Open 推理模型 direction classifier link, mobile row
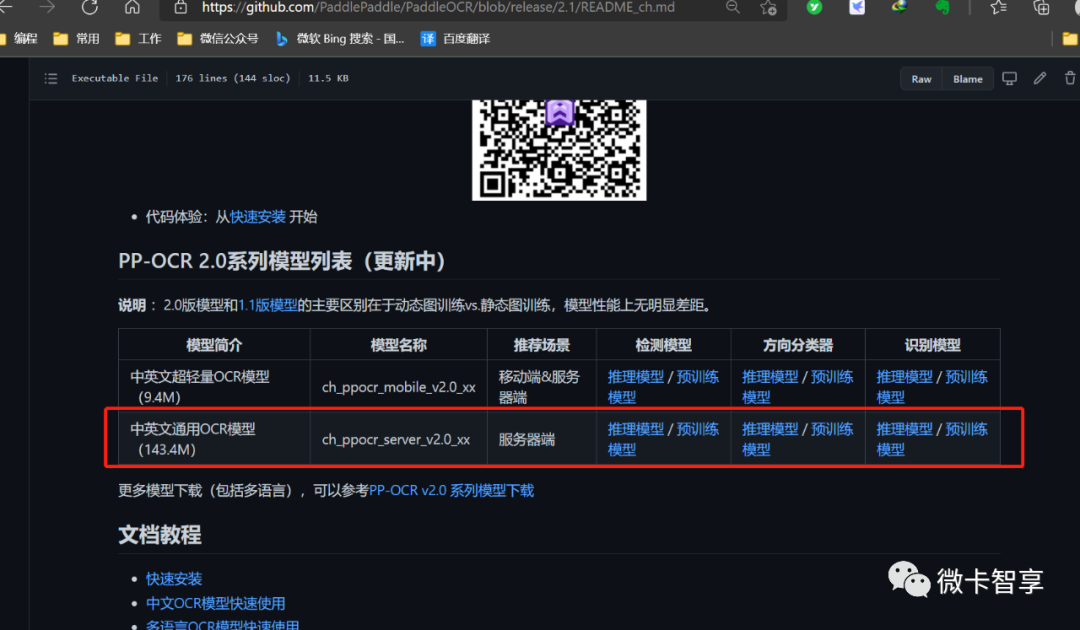1080x630 pixels. tap(770, 377)
